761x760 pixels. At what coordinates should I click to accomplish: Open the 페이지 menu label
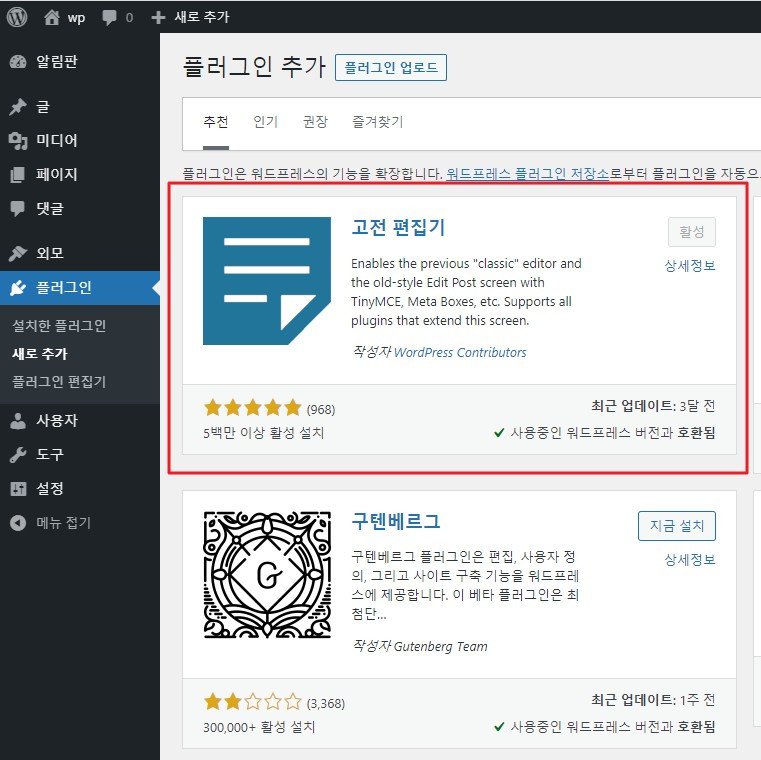[x=57, y=174]
